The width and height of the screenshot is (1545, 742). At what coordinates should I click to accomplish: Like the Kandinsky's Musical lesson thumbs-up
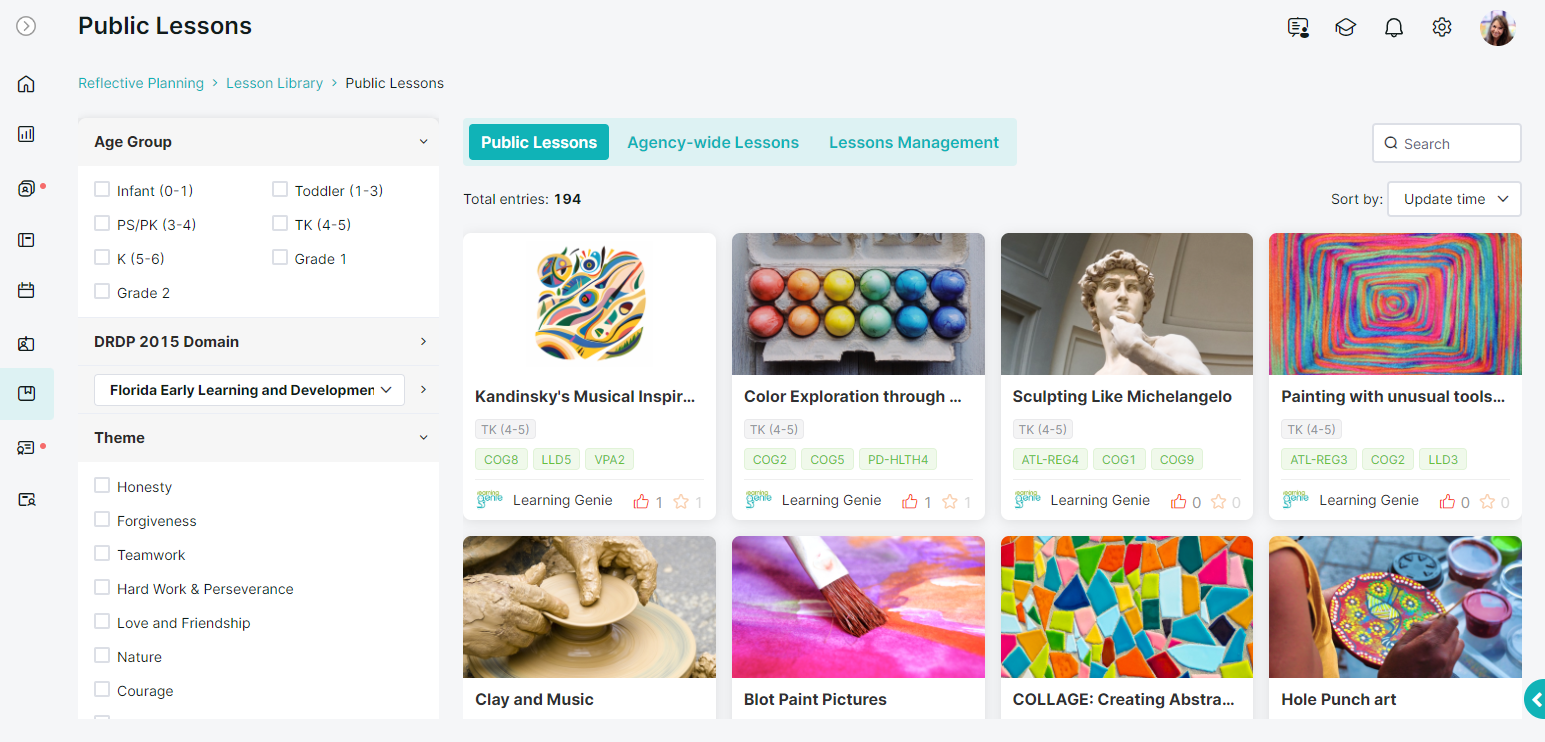pos(641,501)
